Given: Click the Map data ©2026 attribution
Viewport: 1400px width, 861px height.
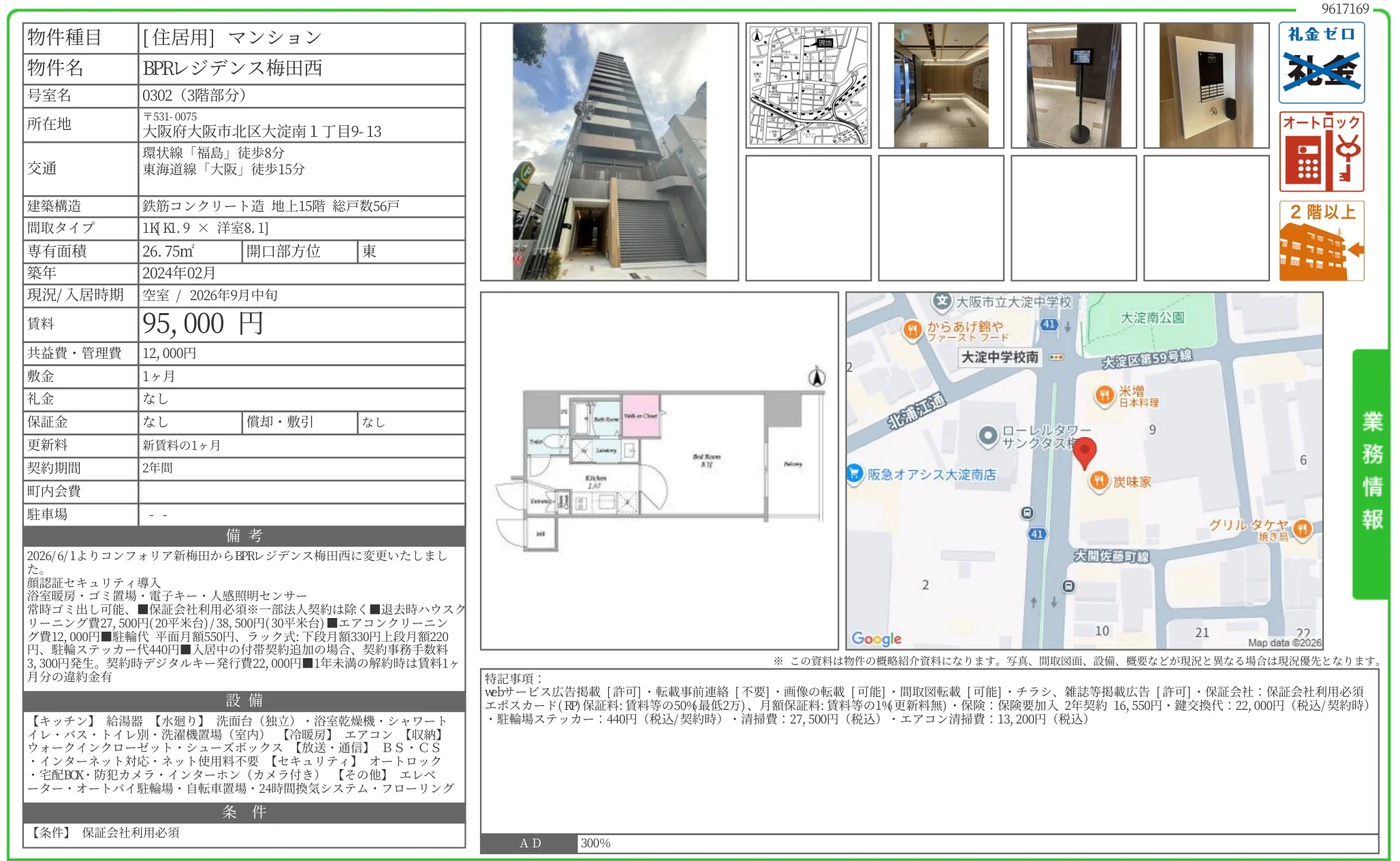Looking at the screenshot, I should point(1285,643).
